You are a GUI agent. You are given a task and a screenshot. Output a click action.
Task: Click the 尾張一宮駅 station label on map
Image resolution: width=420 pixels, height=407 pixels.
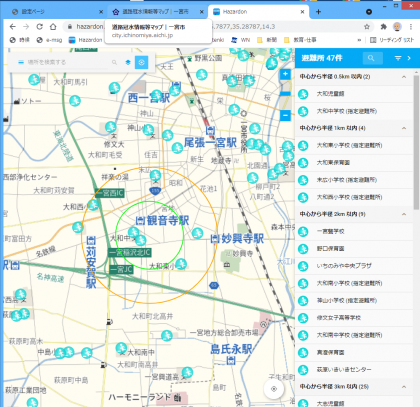210,143
